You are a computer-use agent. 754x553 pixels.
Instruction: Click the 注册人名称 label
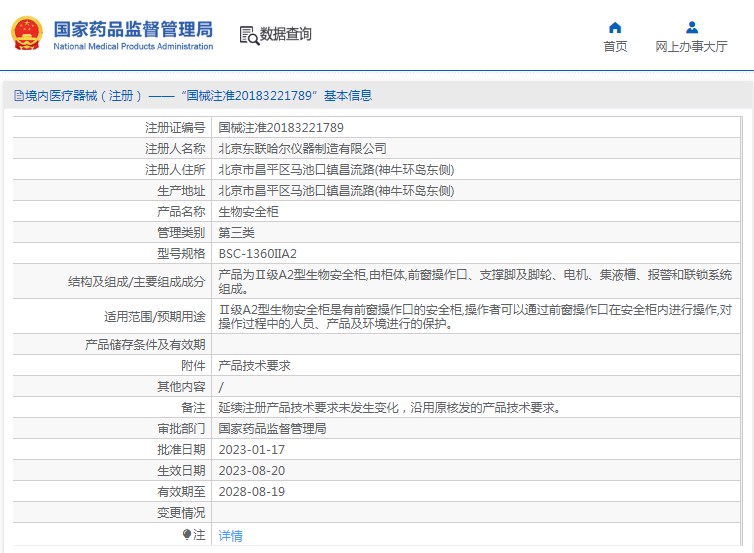pyautogui.click(x=175, y=149)
